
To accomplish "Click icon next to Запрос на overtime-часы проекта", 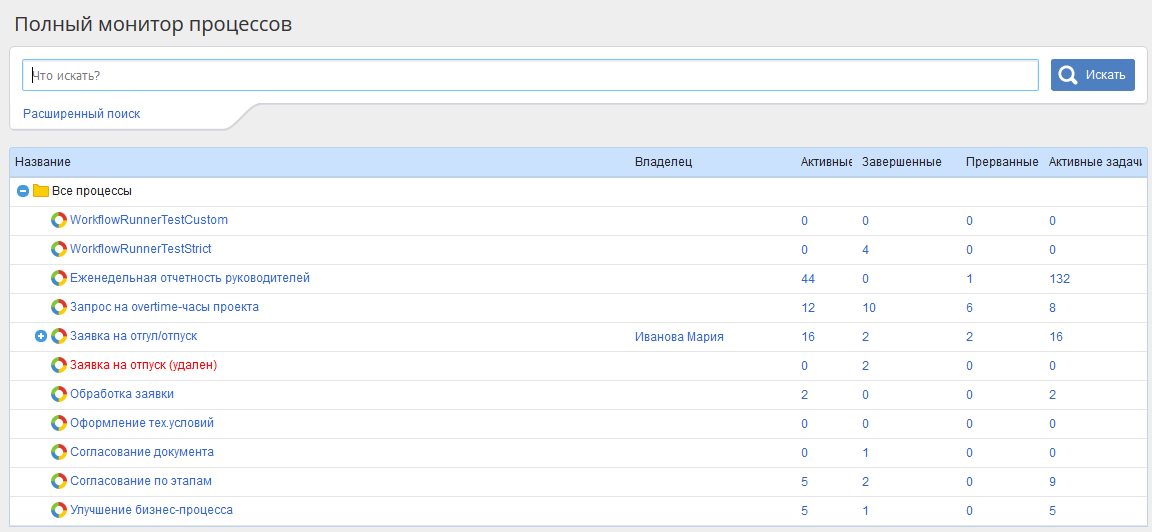I will point(58,307).
